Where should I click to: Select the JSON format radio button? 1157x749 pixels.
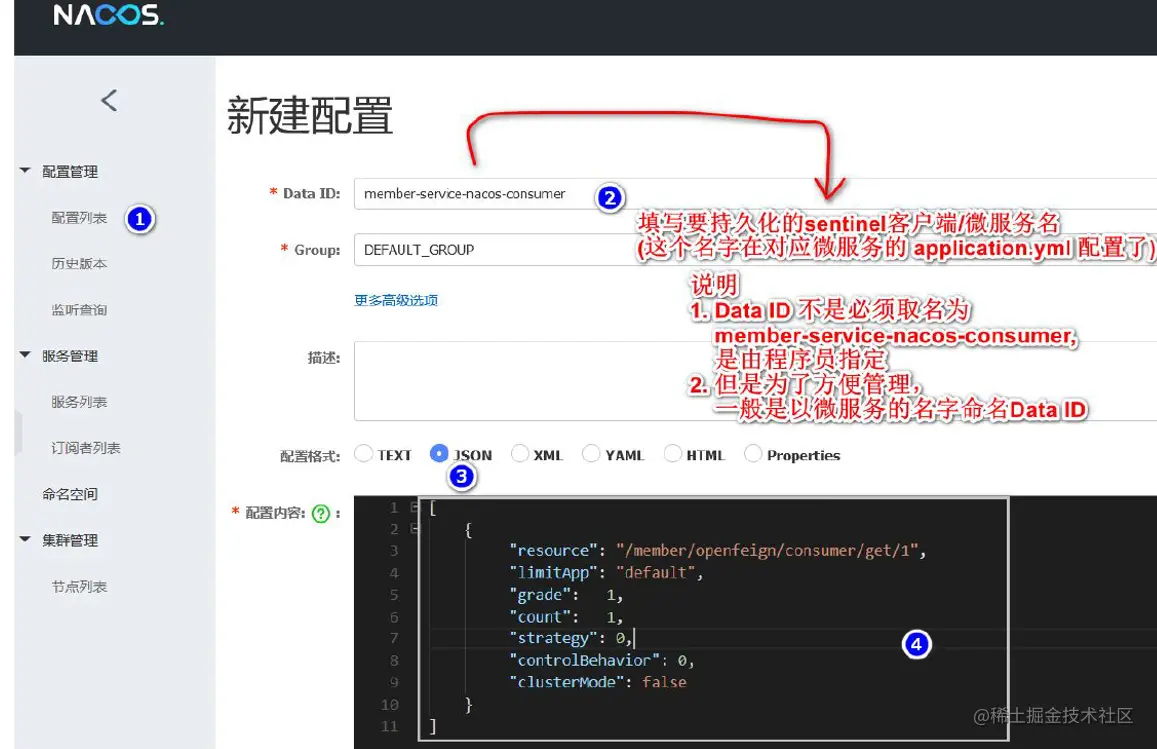click(439, 453)
